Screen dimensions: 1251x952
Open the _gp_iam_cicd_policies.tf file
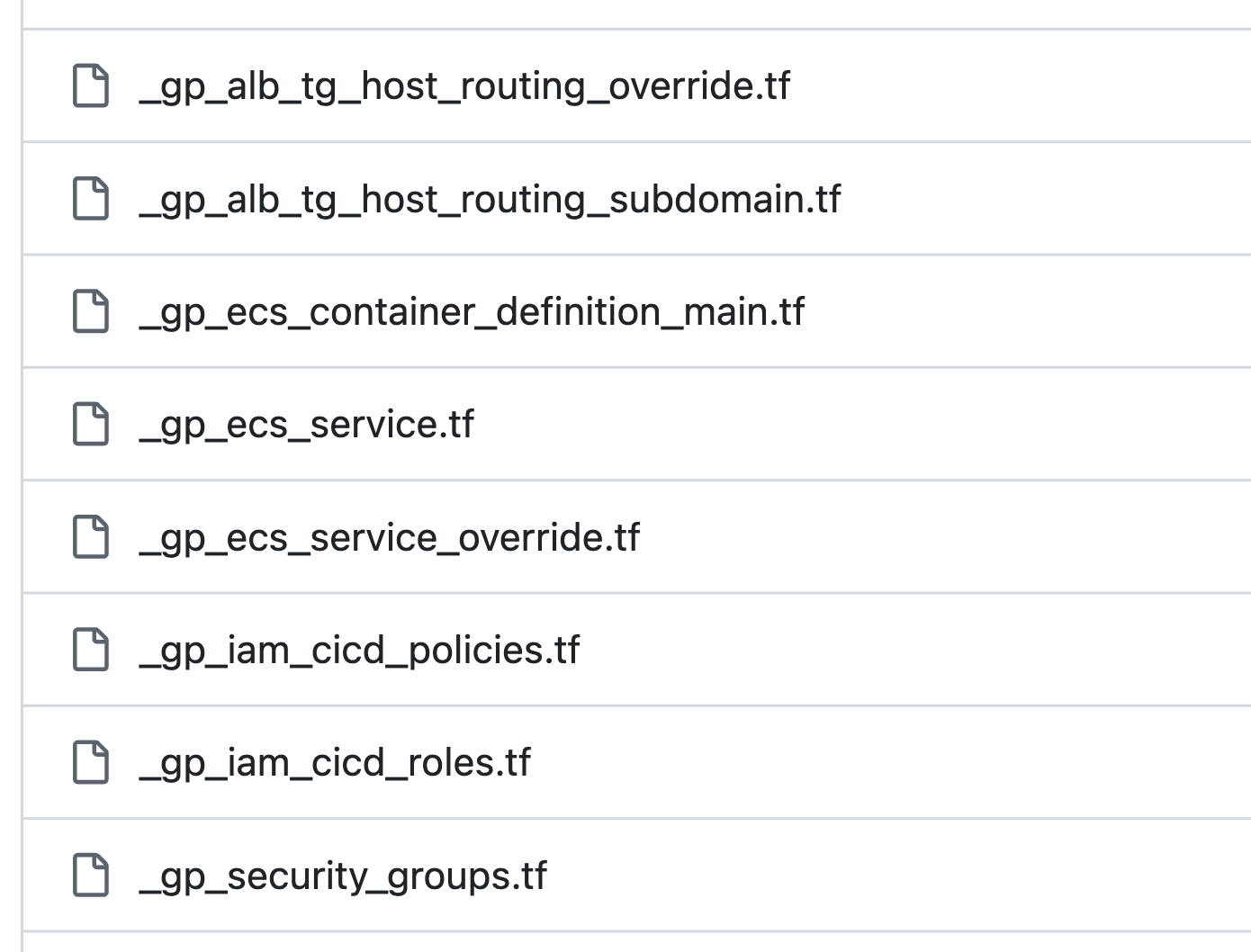[x=360, y=650]
